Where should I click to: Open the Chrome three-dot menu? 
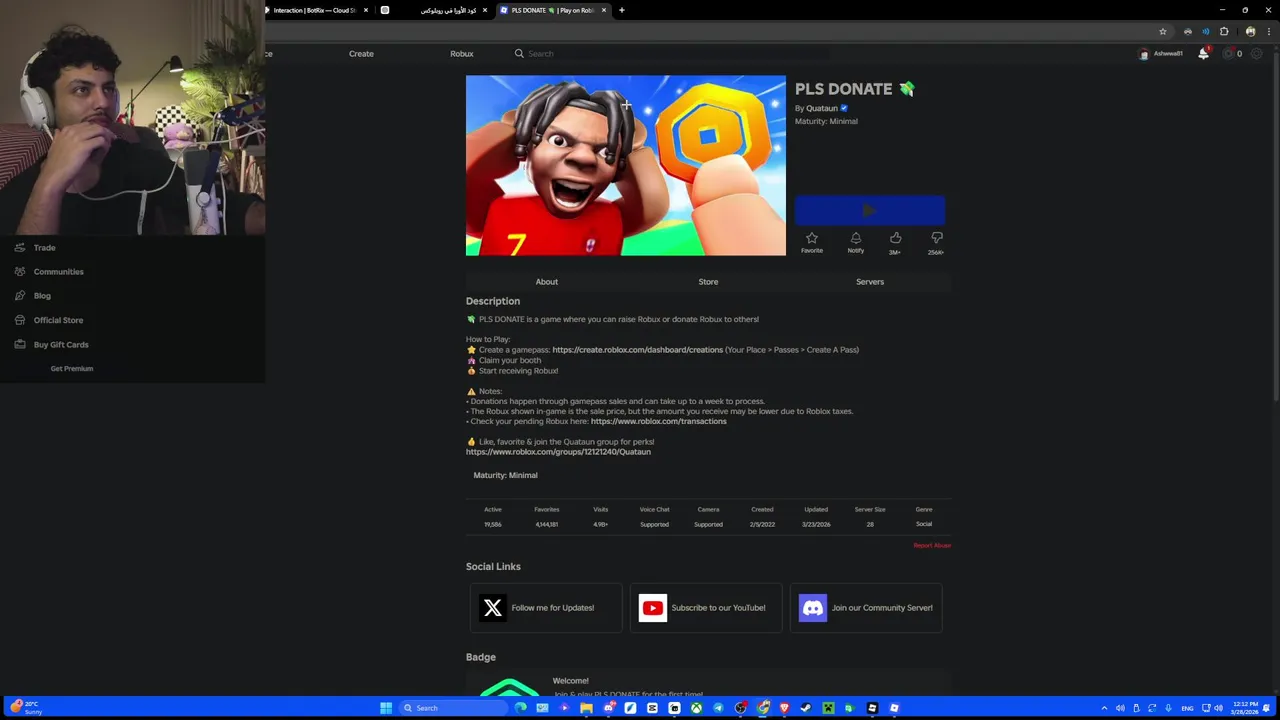tap(1268, 31)
